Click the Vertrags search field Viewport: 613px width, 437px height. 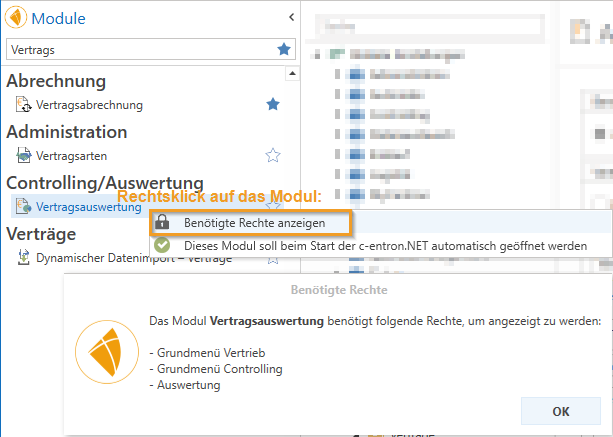click(x=138, y=48)
